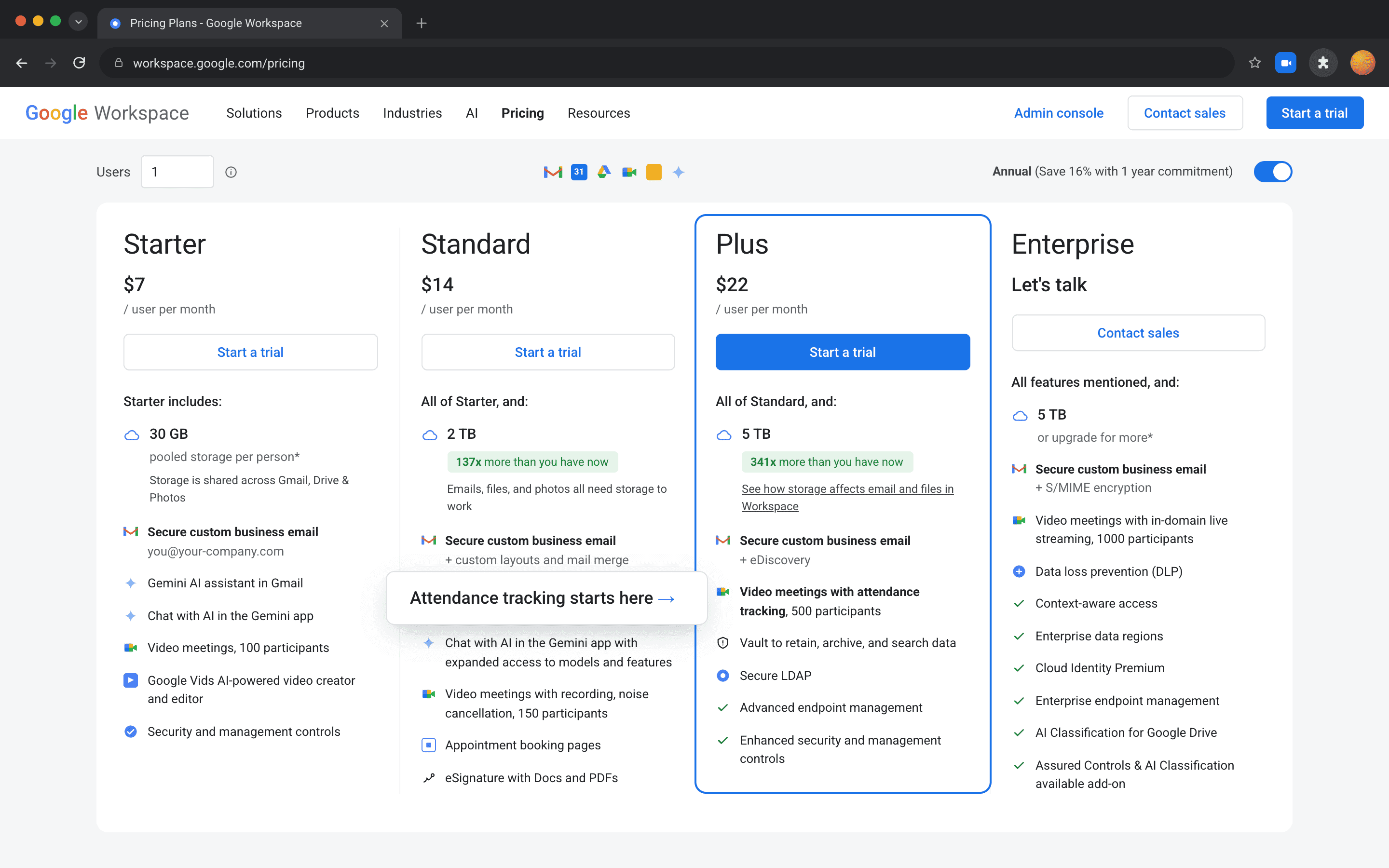Start a trial for Standard plan
1389x868 pixels.
[x=547, y=352]
